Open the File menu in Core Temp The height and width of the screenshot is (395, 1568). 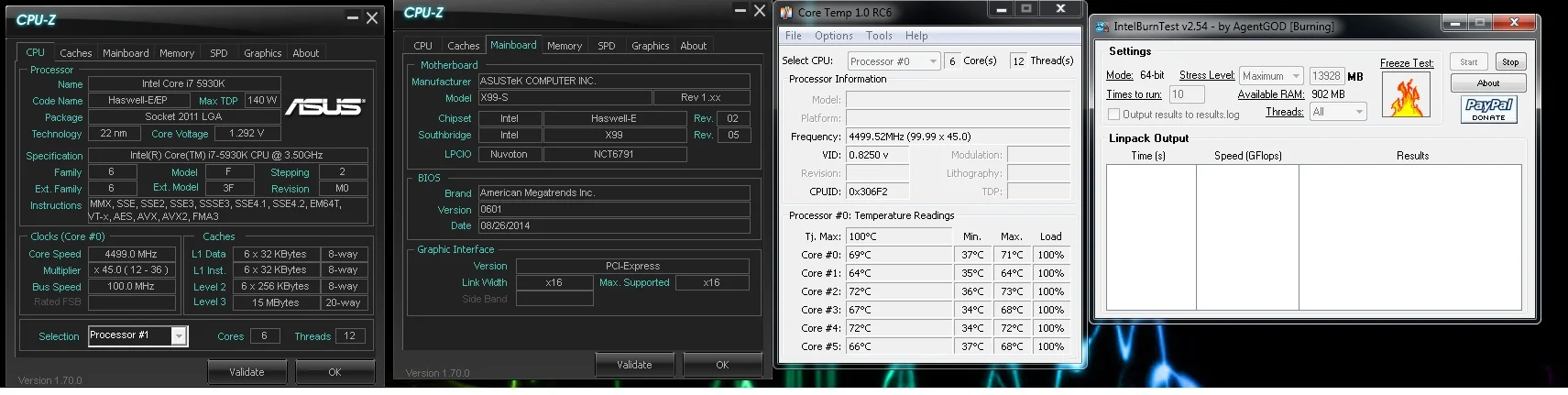click(794, 36)
